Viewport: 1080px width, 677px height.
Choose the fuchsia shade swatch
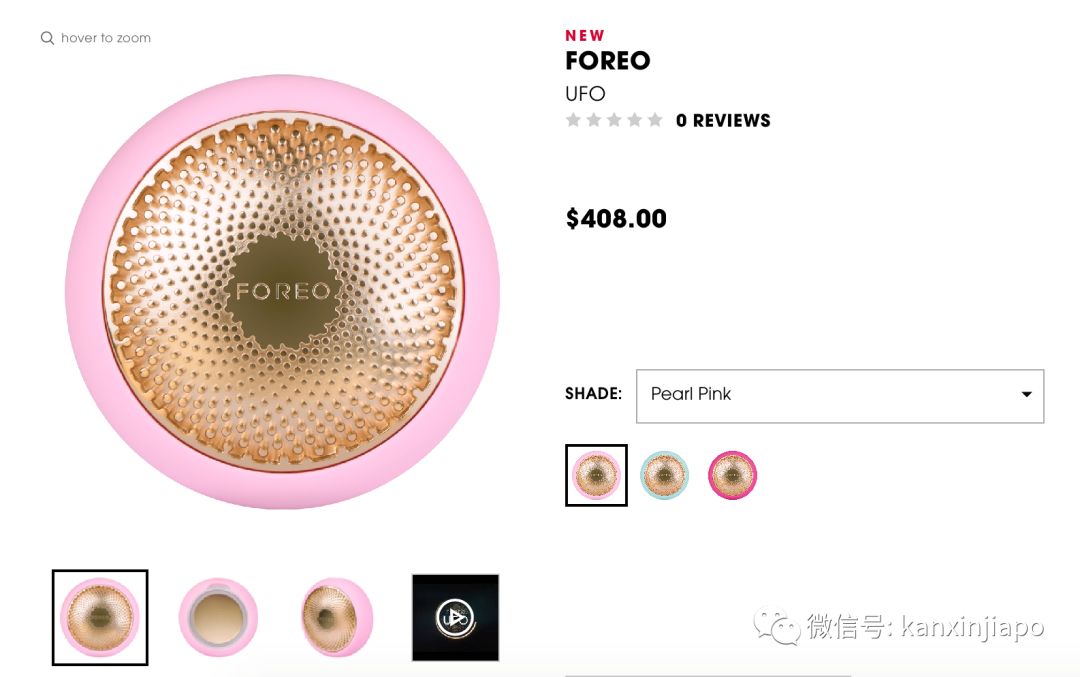pyautogui.click(x=732, y=475)
